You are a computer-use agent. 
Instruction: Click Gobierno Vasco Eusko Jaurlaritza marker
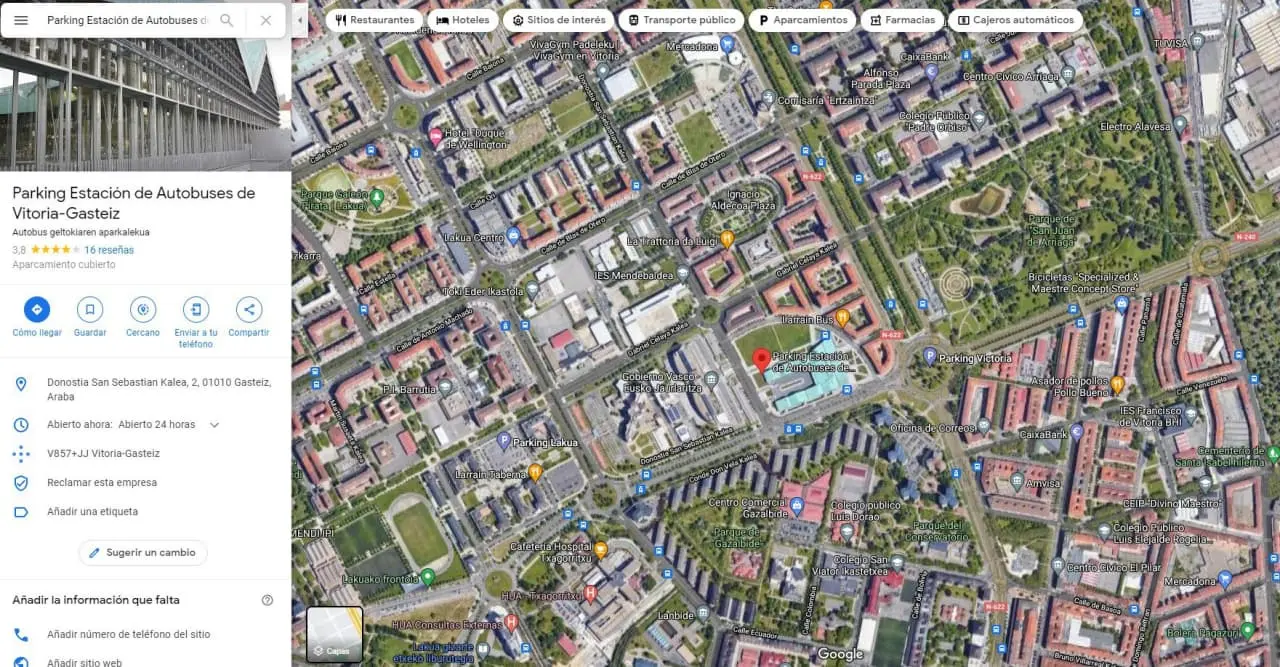710,379
